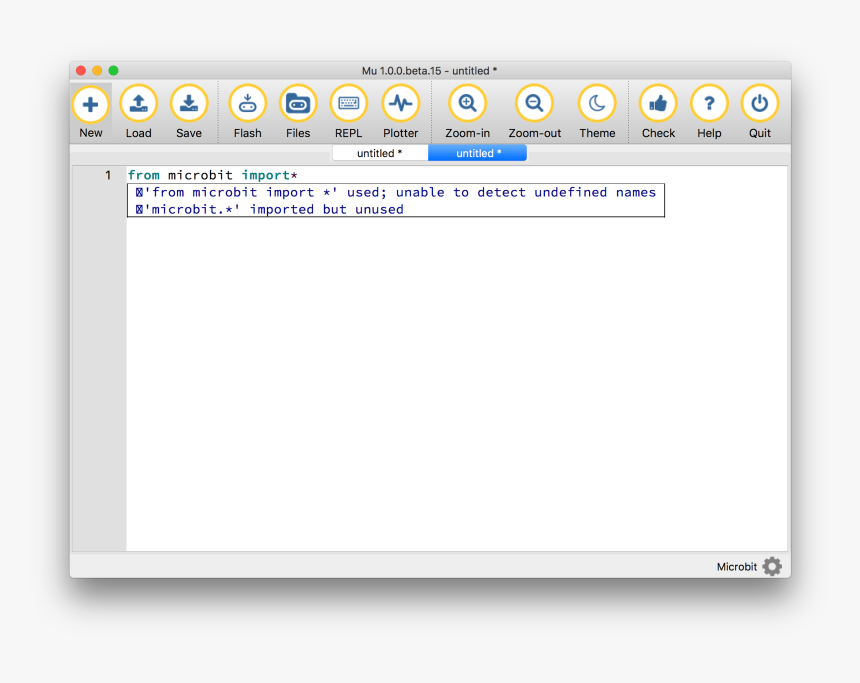Quit the Mu editor
Image resolution: width=860 pixels, height=683 pixels.
click(x=760, y=110)
